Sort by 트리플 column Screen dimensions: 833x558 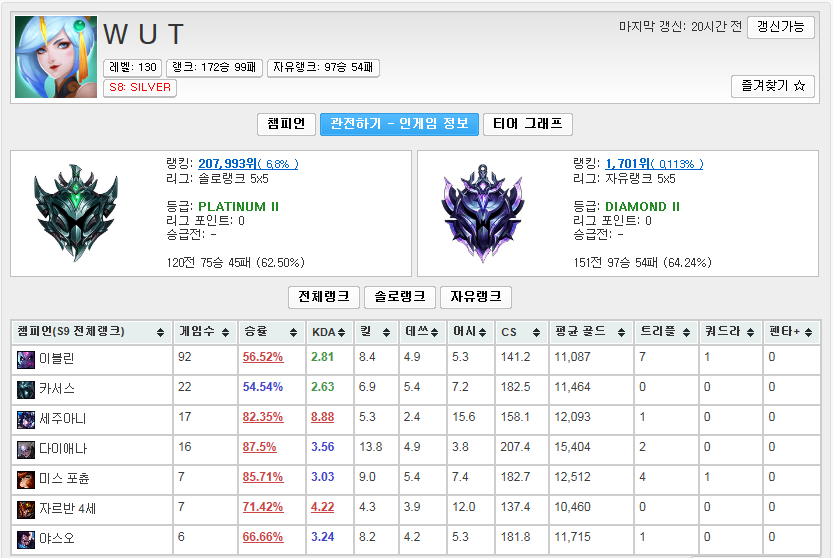point(666,332)
